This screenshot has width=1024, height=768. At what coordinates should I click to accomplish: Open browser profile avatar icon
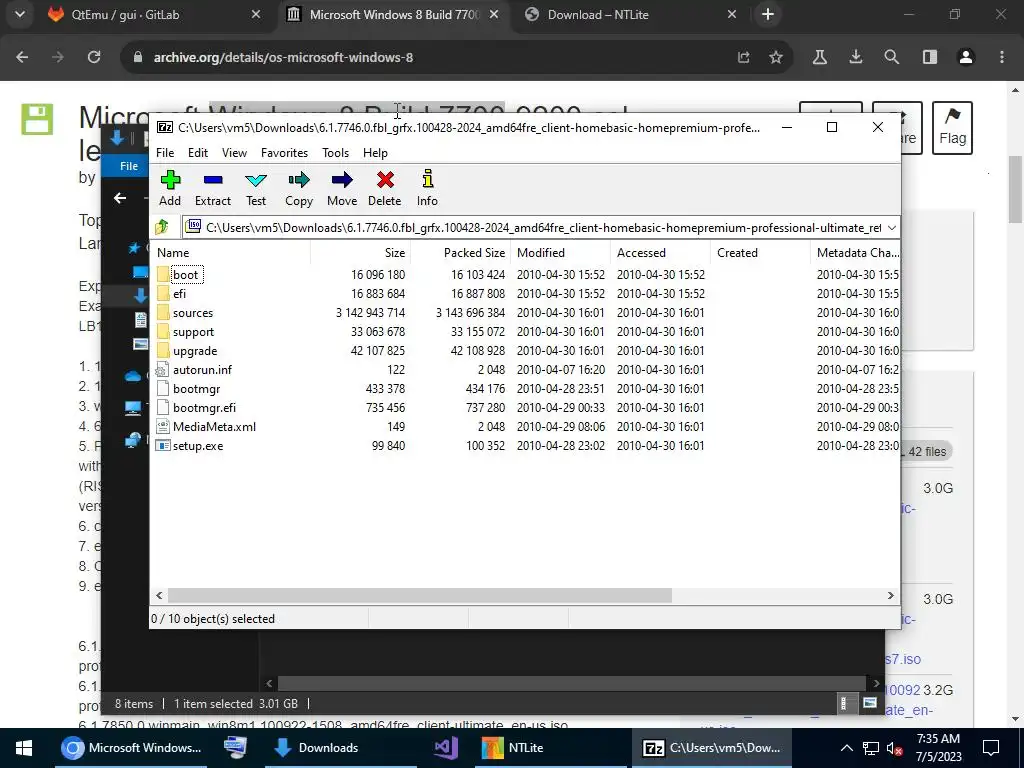966,57
